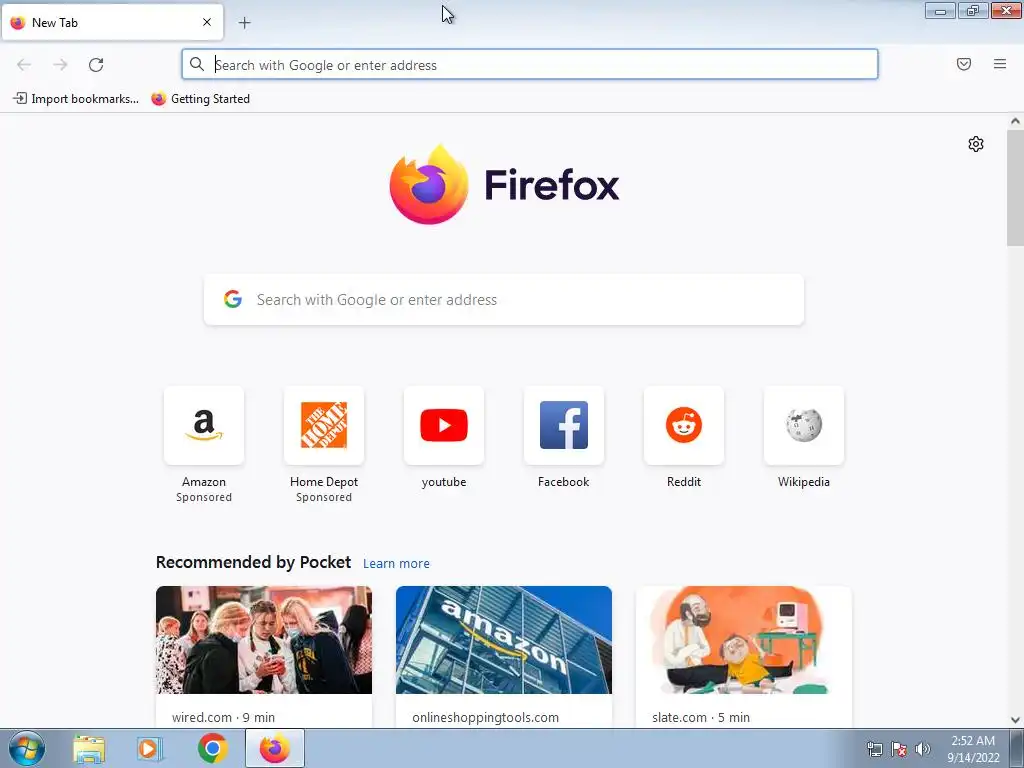Click the Firefox logo on page

429,185
